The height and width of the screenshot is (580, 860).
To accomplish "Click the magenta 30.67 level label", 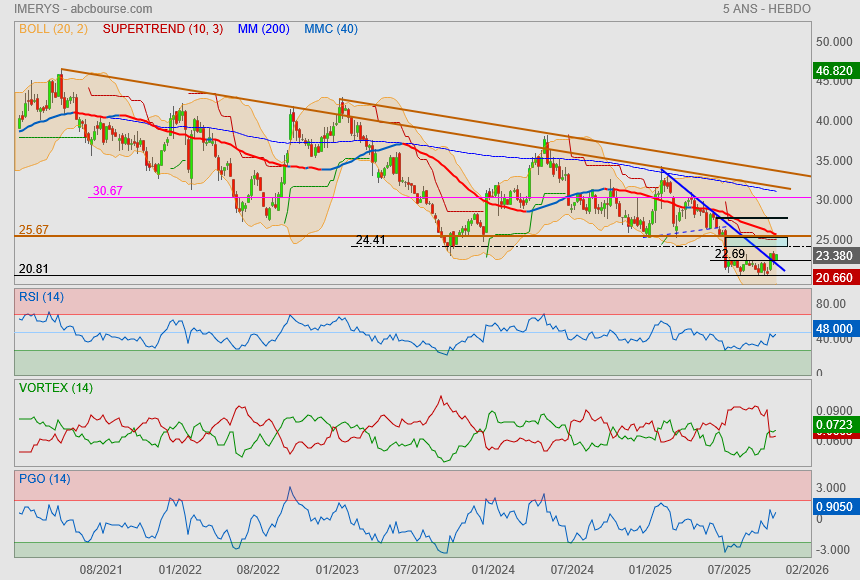I will [x=107, y=191].
